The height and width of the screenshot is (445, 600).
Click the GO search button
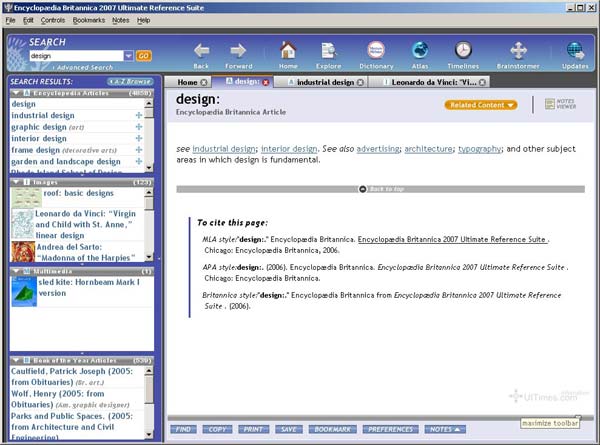click(x=143, y=56)
